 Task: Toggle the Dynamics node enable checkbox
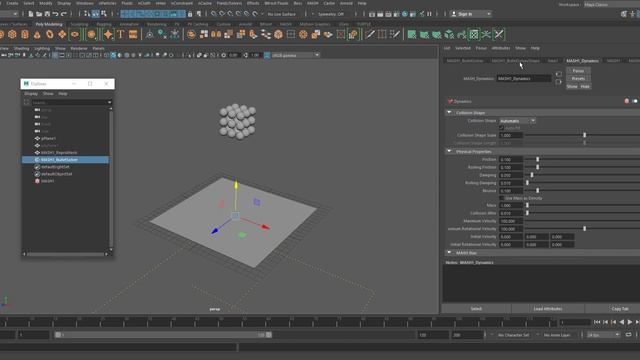450,101
